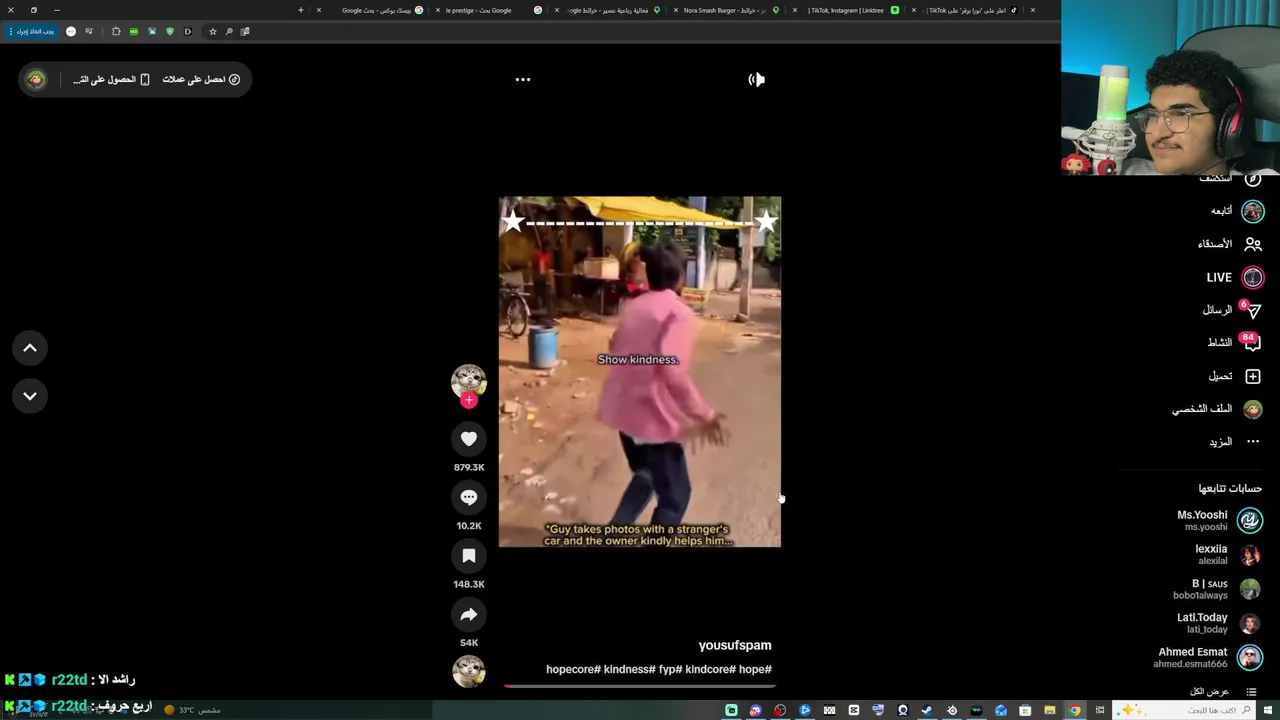The height and width of the screenshot is (720, 1280).
Task: Open Task View on the taskbar
Action: click(1100, 710)
